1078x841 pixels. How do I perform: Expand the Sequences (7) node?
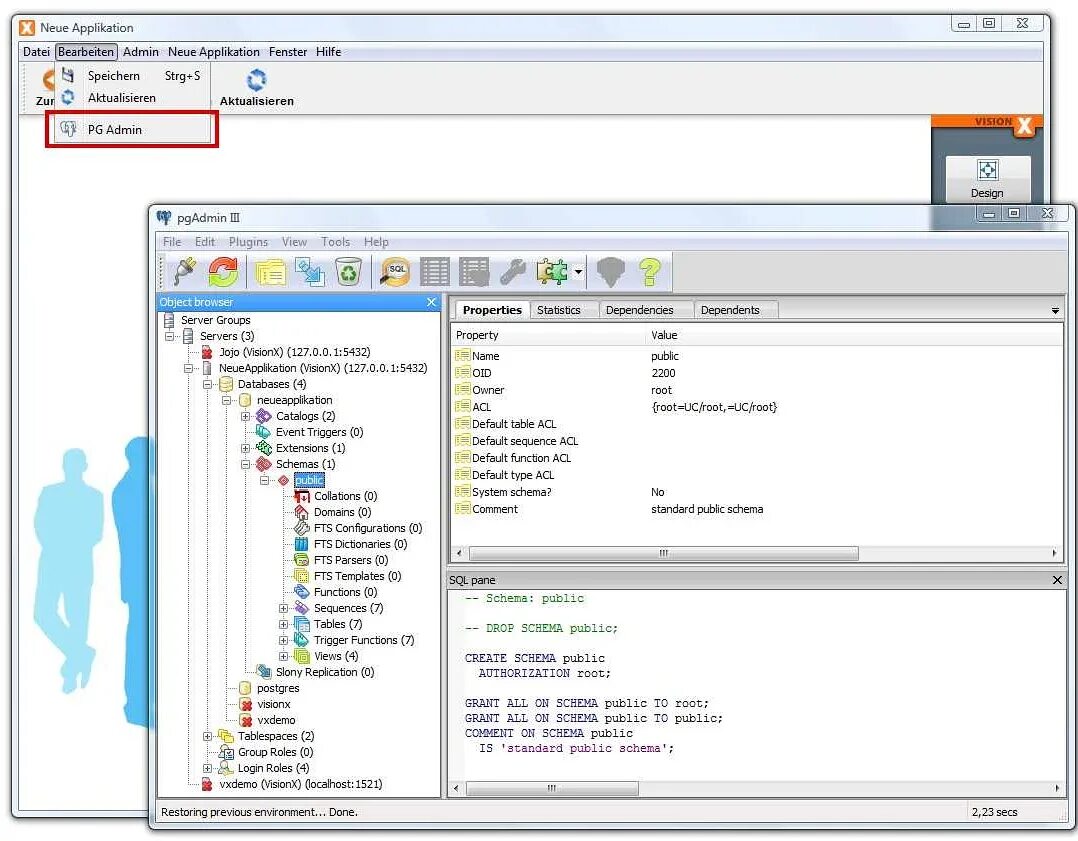pyautogui.click(x=283, y=609)
